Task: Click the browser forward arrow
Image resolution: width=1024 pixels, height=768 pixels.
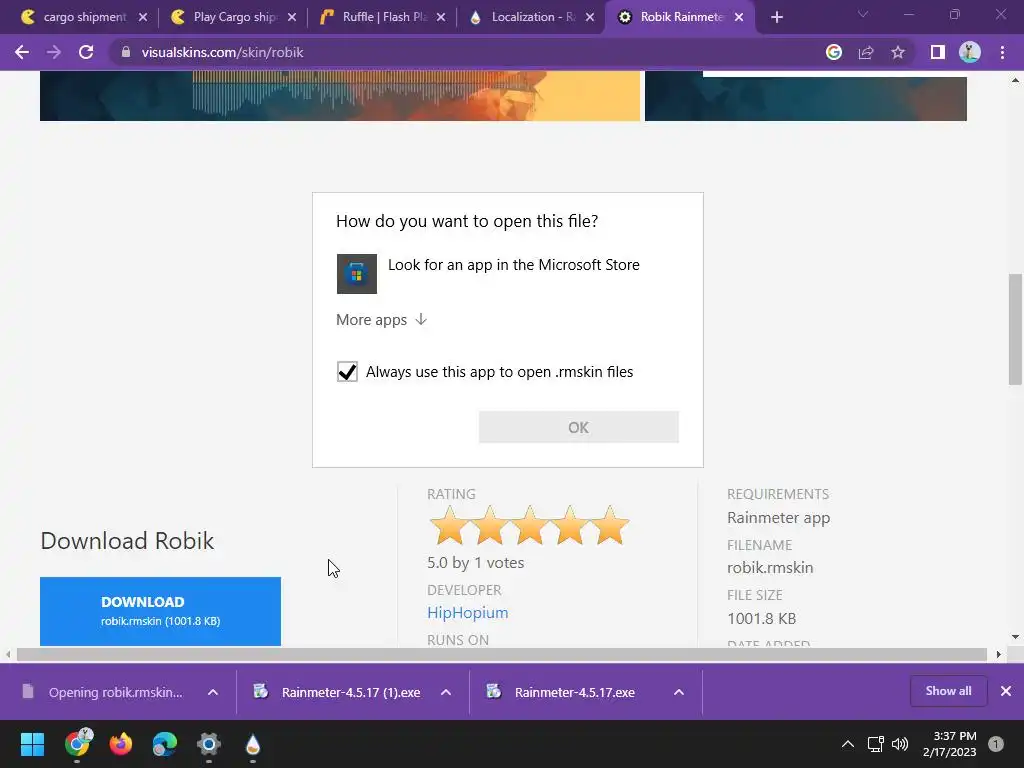Action: point(54,52)
